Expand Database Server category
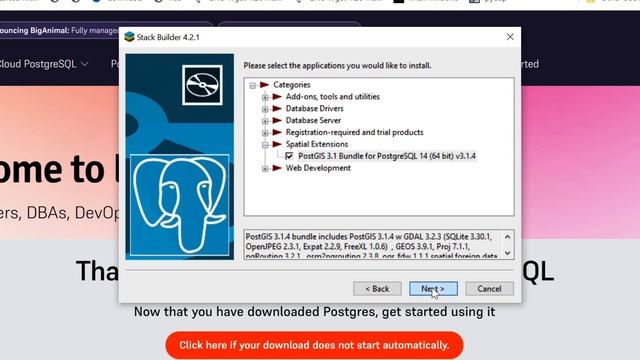Image resolution: width=640 pixels, height=360 pixels. coord(265,121)
